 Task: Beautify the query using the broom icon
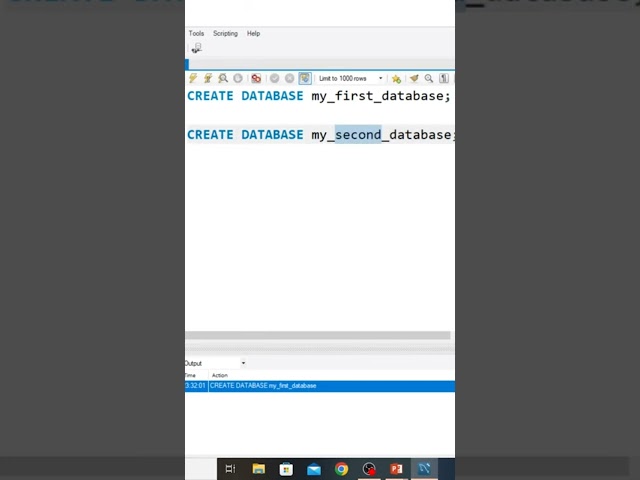pos(414,78)
